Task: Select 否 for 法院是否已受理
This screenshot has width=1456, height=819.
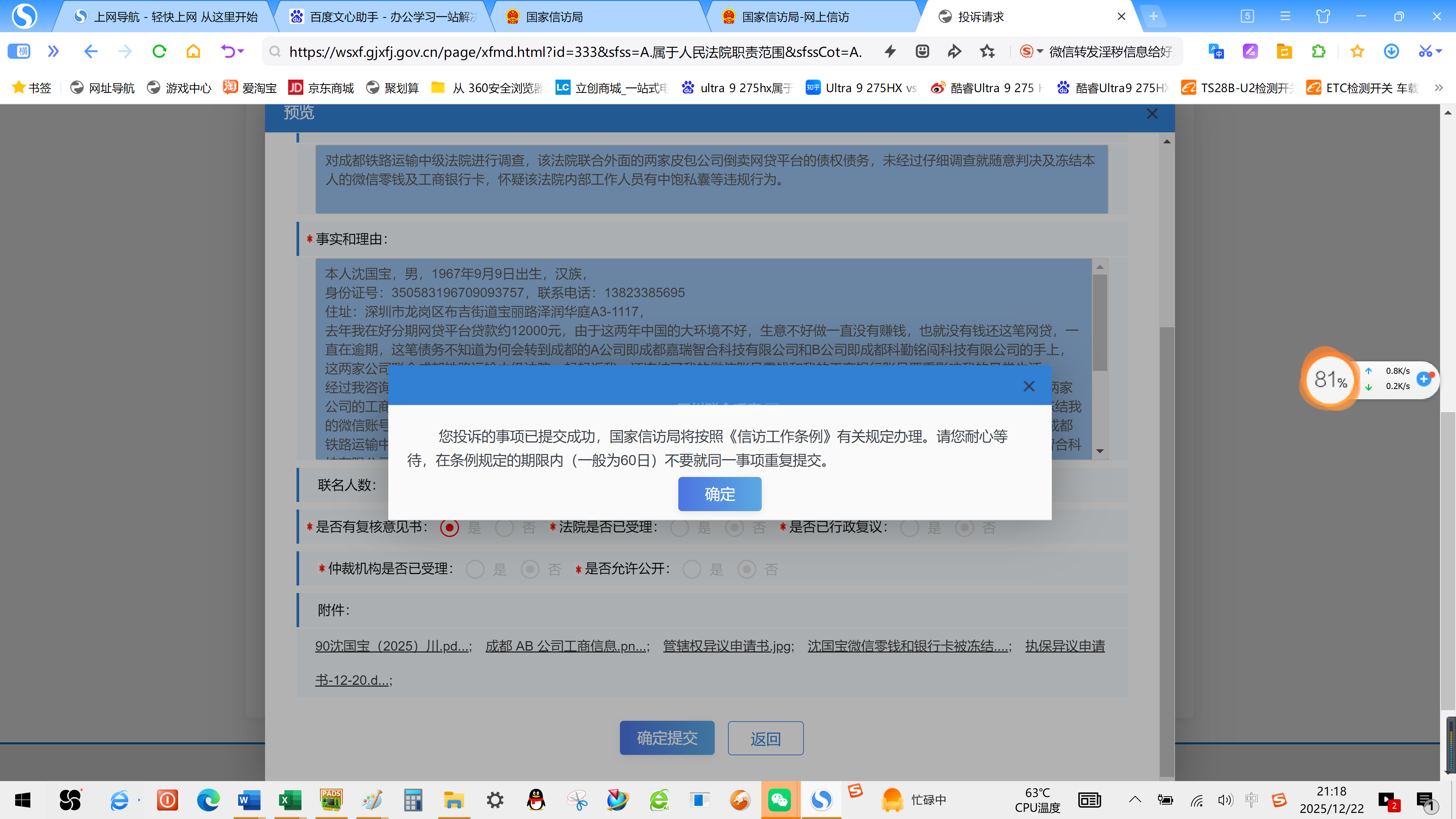Action: (x=734, y=527)
